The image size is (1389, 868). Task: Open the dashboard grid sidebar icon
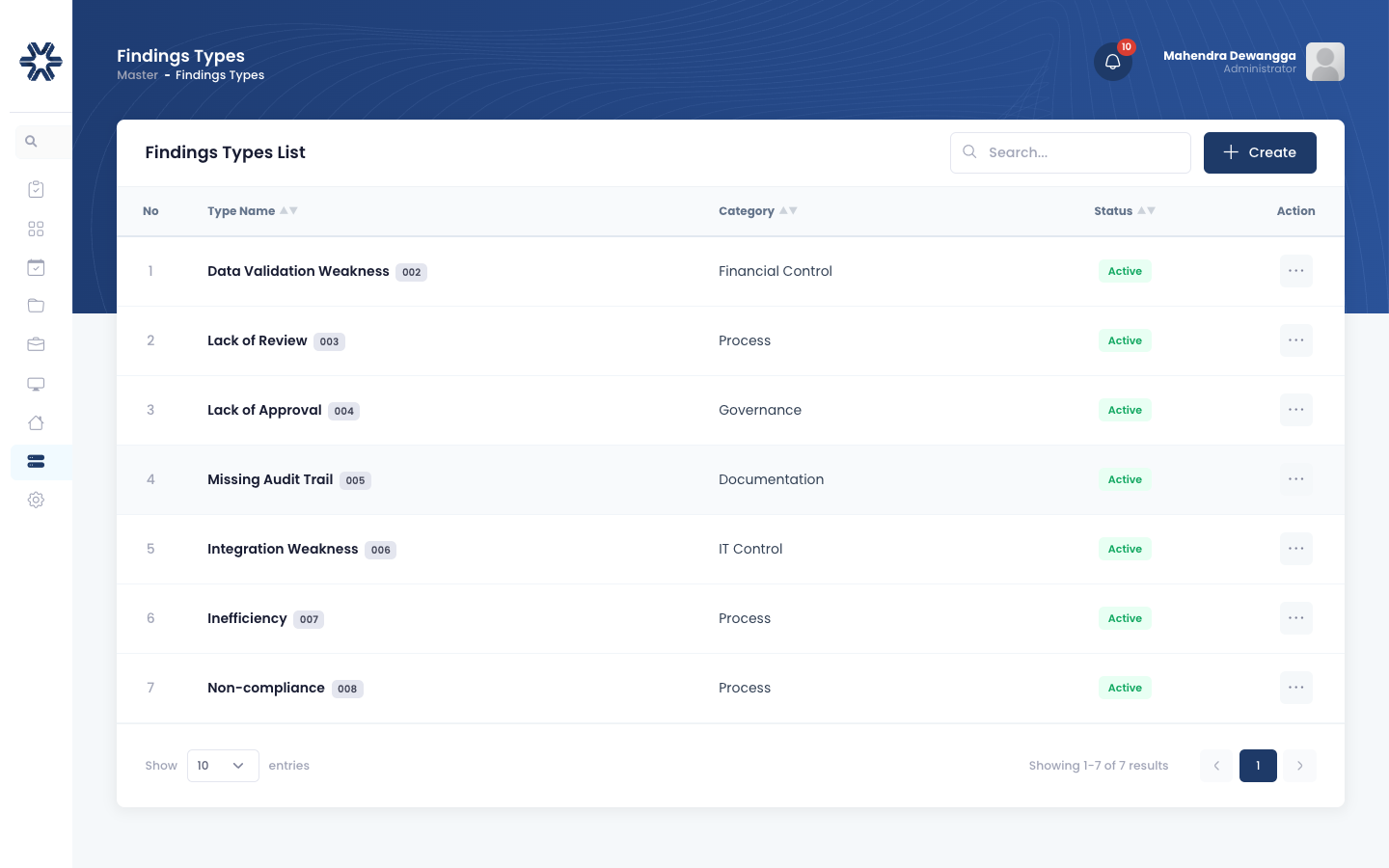click(x=36, y=229)
